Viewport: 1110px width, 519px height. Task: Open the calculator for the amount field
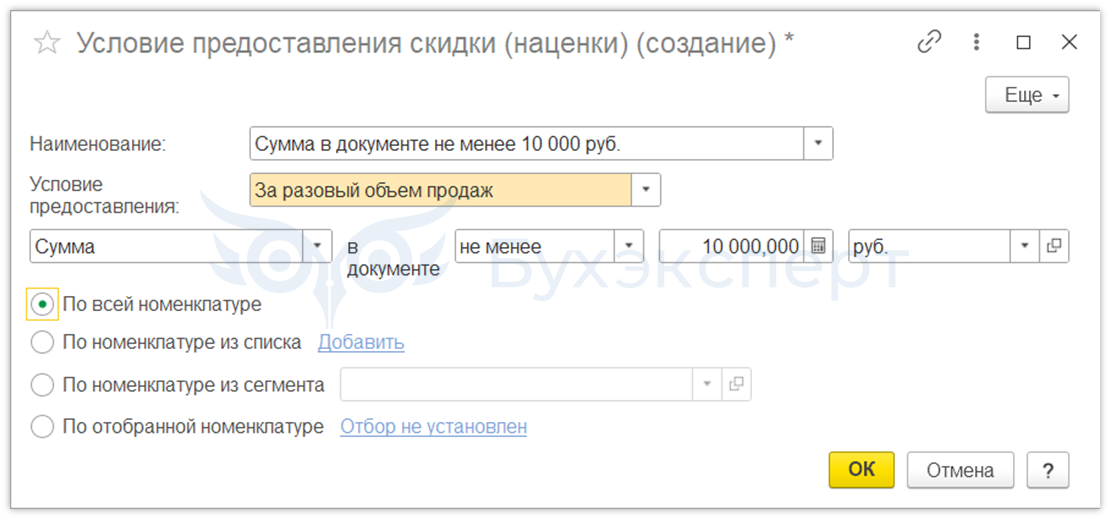[x=819, y=246]
